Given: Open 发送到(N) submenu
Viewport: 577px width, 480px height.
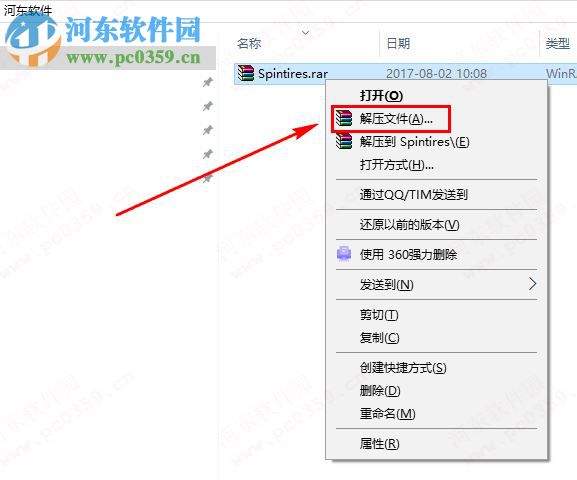Looking at the screenshot, I should [436, 284].
